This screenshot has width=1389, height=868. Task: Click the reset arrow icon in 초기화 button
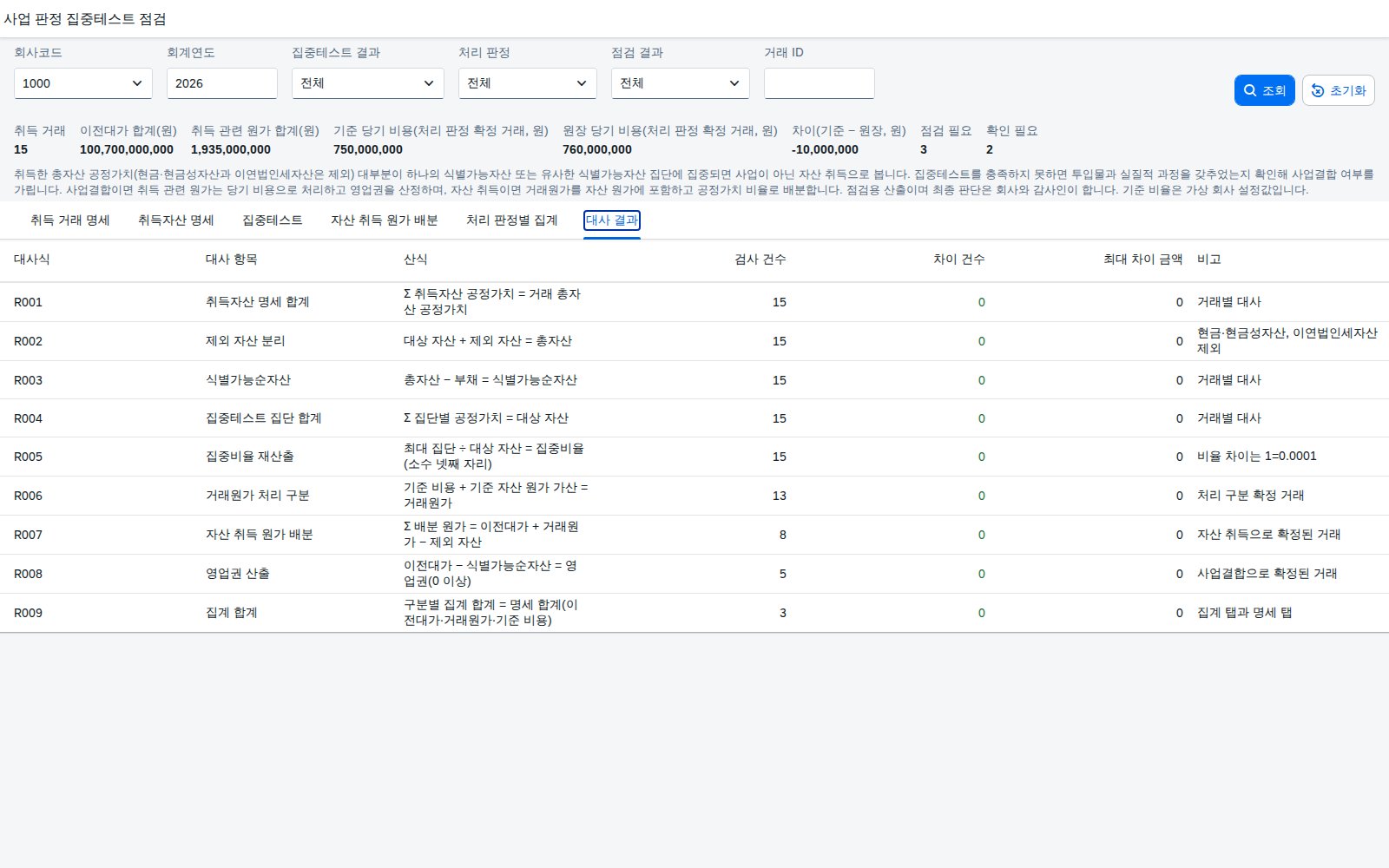point(1318,90)
